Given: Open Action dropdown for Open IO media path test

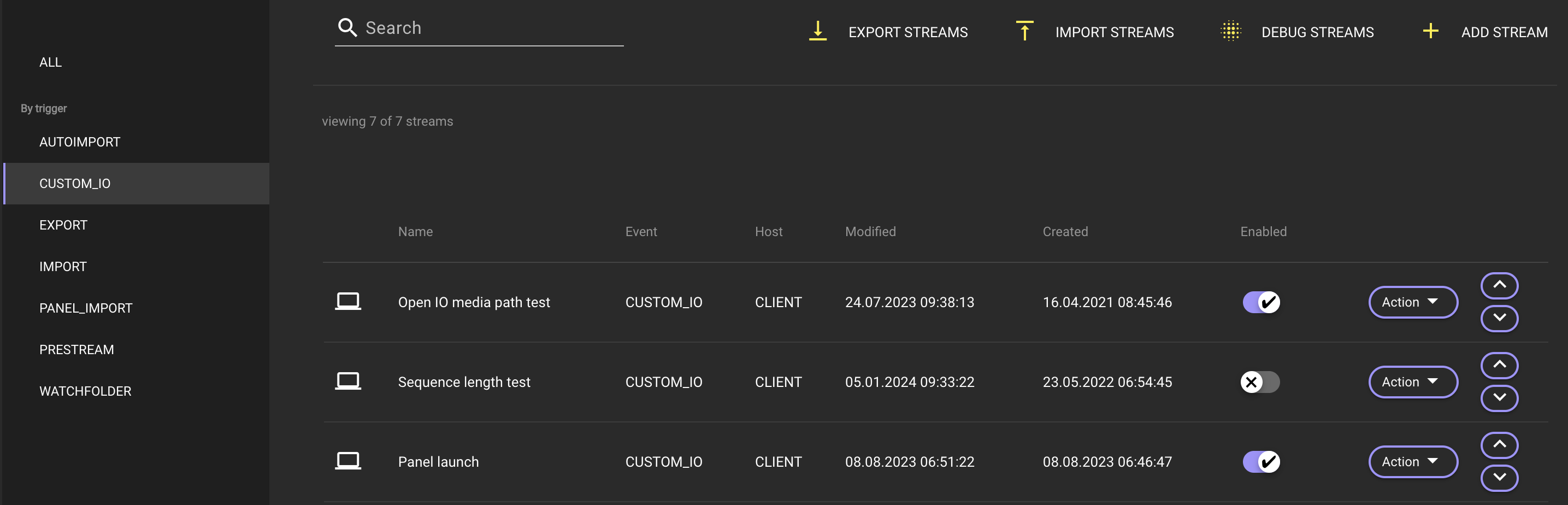Looking at the screenshot, I should [x=1412, y=302].
